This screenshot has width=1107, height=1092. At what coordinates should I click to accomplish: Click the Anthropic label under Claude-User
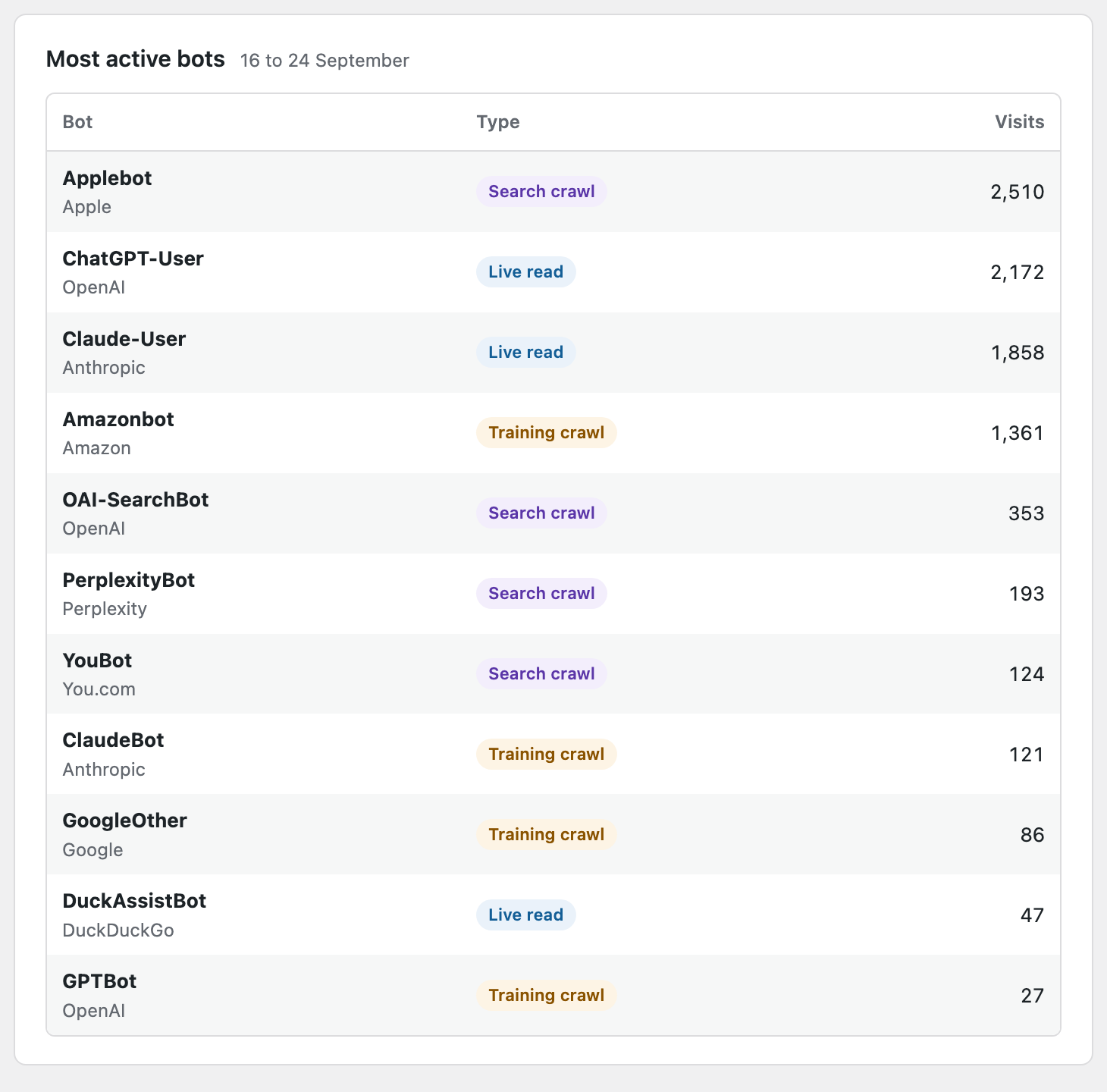[x=104, y=368]
